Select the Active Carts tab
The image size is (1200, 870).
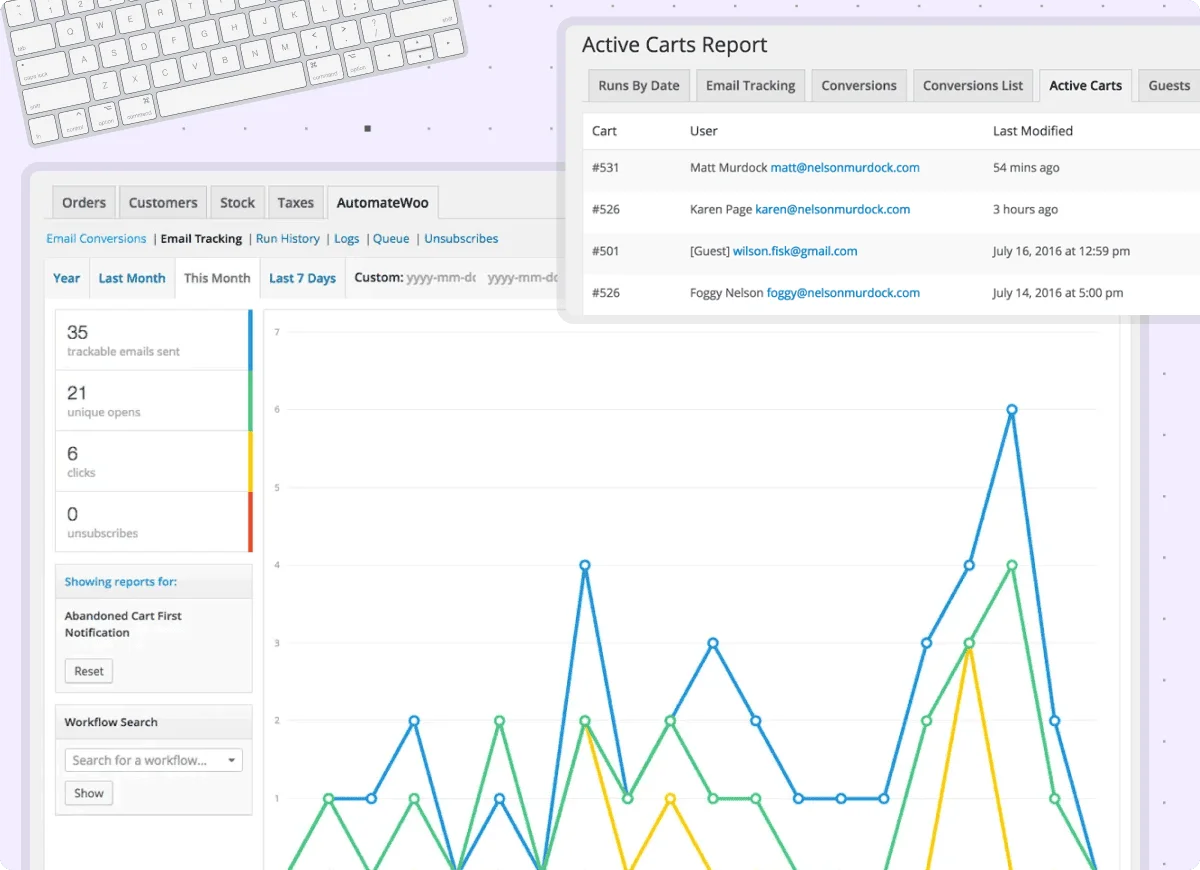point(1085,85)
